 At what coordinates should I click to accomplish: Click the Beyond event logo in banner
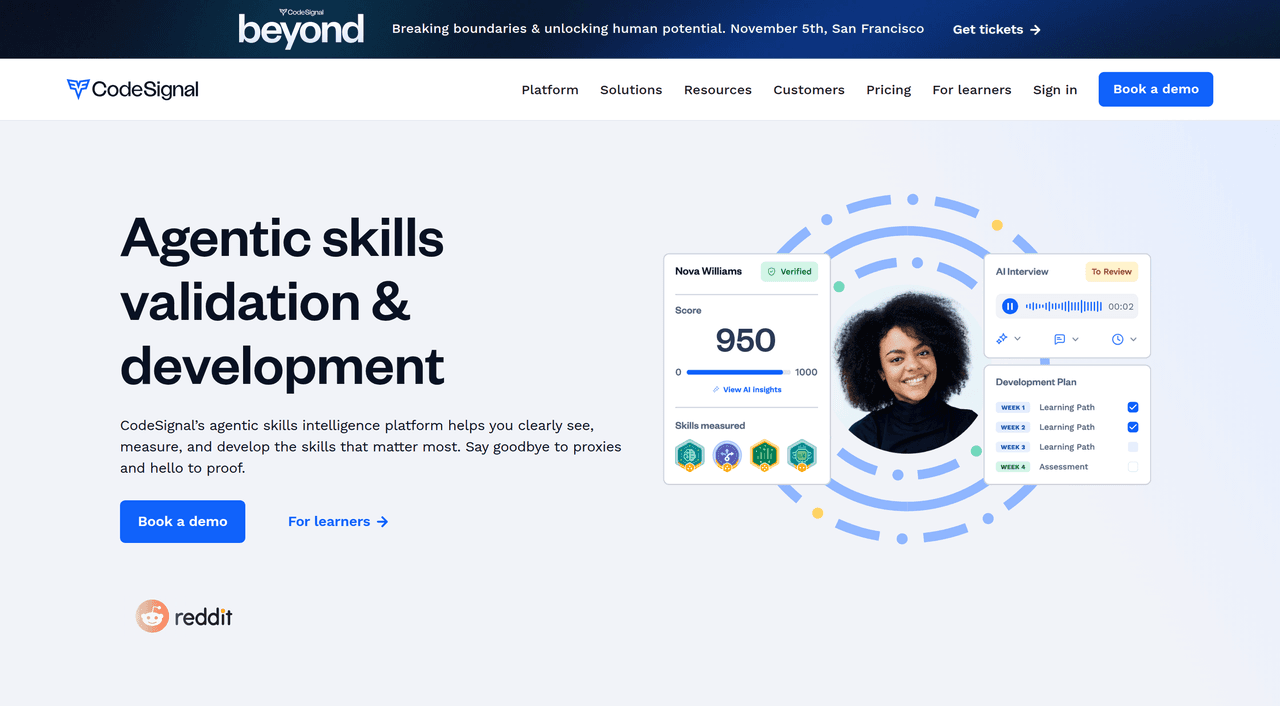coord(301,28)
